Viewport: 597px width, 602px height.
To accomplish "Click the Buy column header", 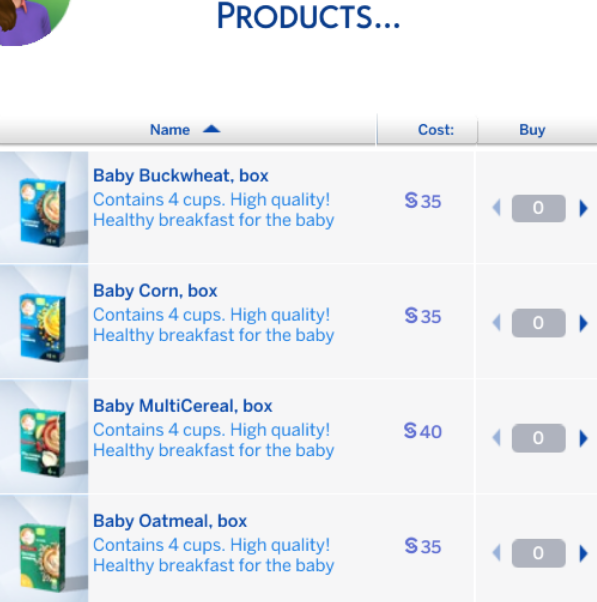I will [532, 130].
